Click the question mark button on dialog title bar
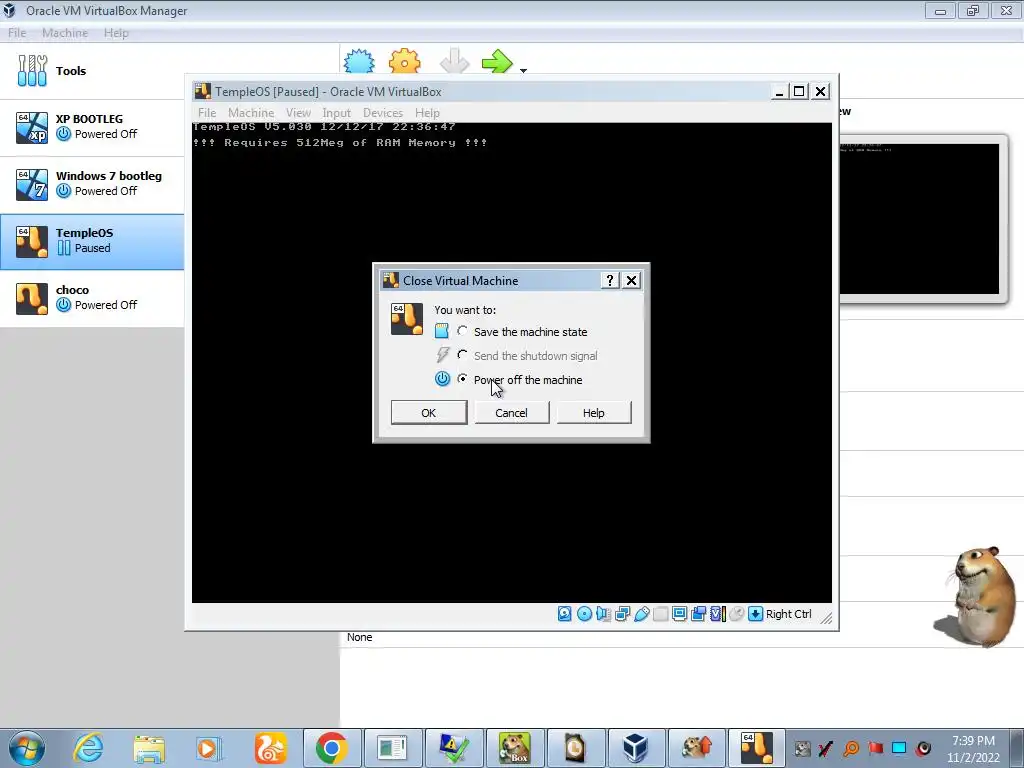Viewport: 1024px width, 768px height. coord(609,280)
